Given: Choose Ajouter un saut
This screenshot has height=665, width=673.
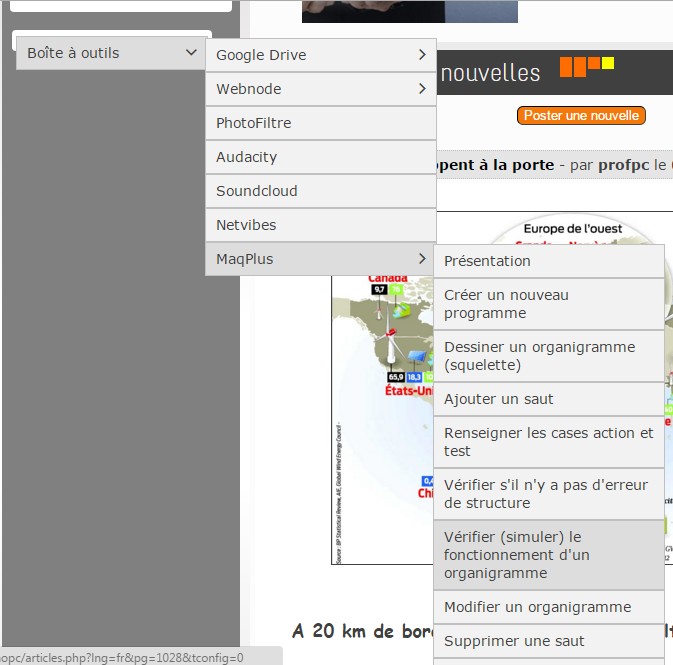Looking at the screenshot, I should 549,399.
